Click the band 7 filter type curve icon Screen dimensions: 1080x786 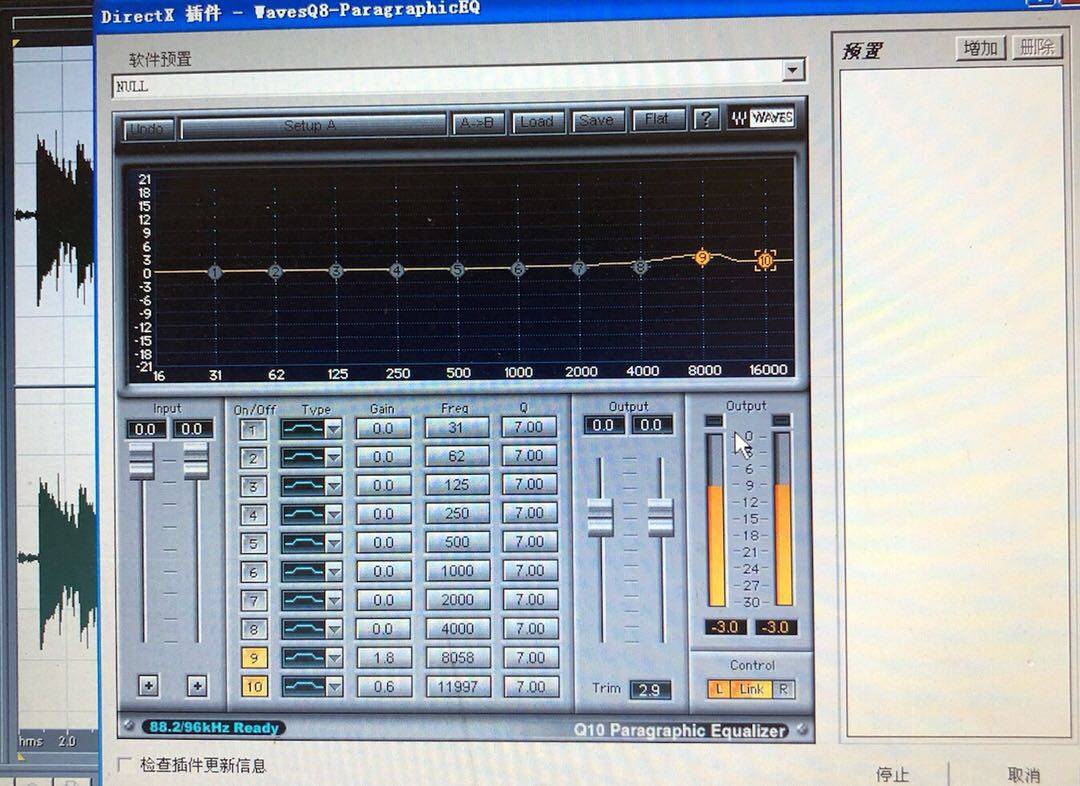coord(303,601)
